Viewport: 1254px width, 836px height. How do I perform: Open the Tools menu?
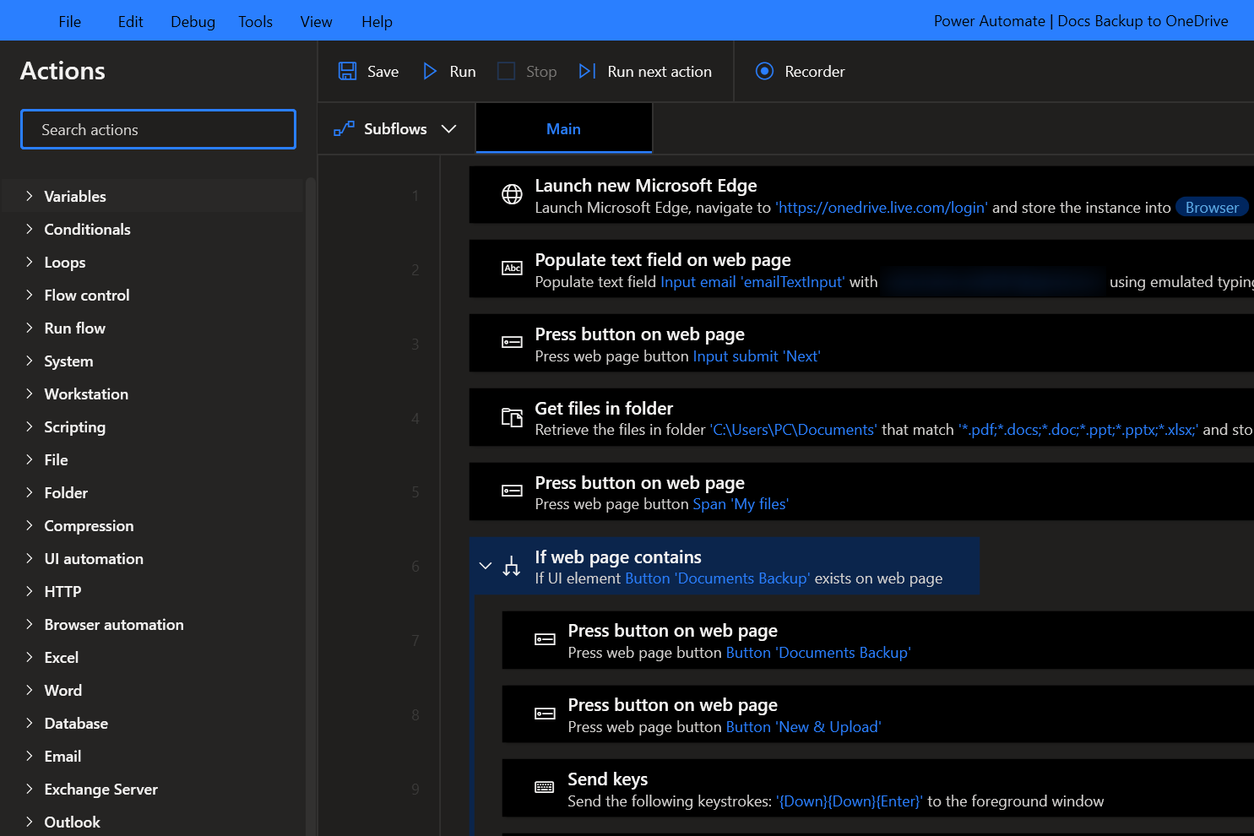pyautogui.click(x=255, y=21)
